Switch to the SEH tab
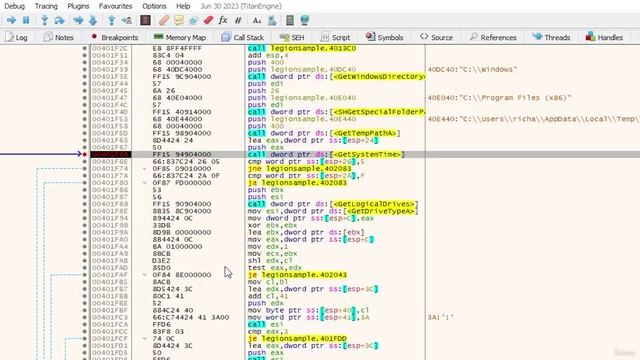Viewport: 640px width, 360px height. click(292, 37)
